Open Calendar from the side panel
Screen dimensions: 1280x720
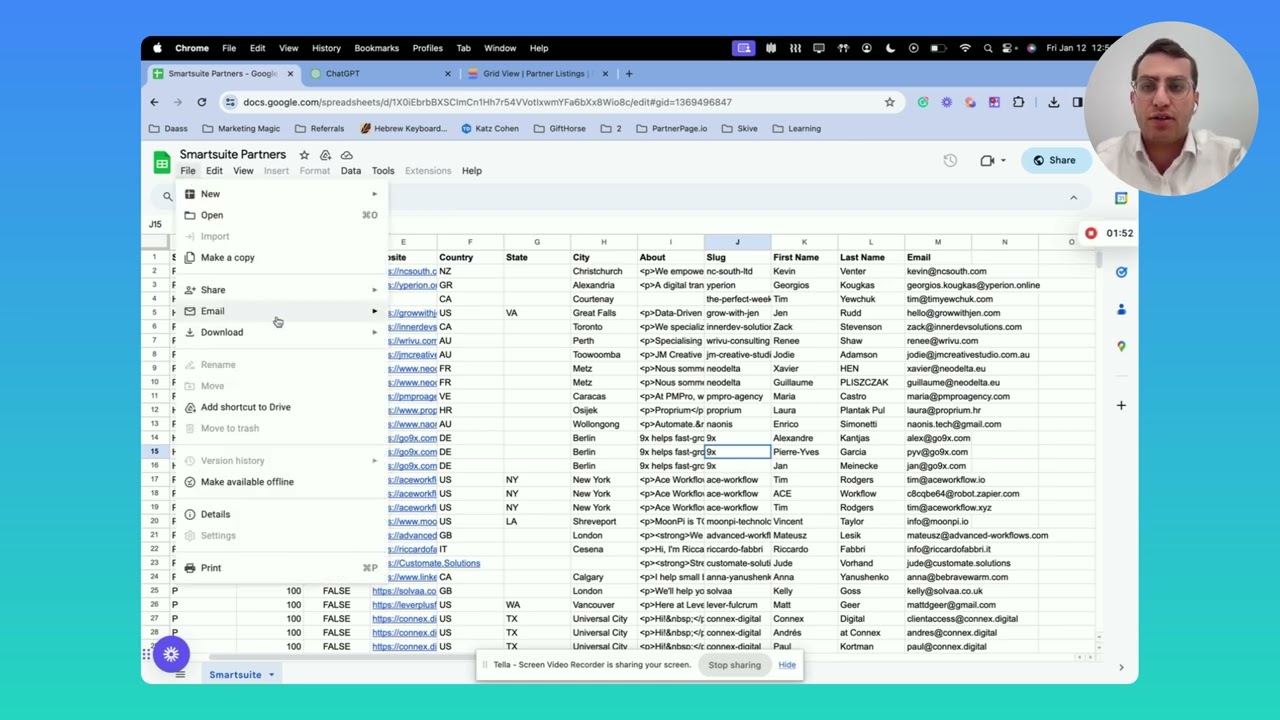1121,198
